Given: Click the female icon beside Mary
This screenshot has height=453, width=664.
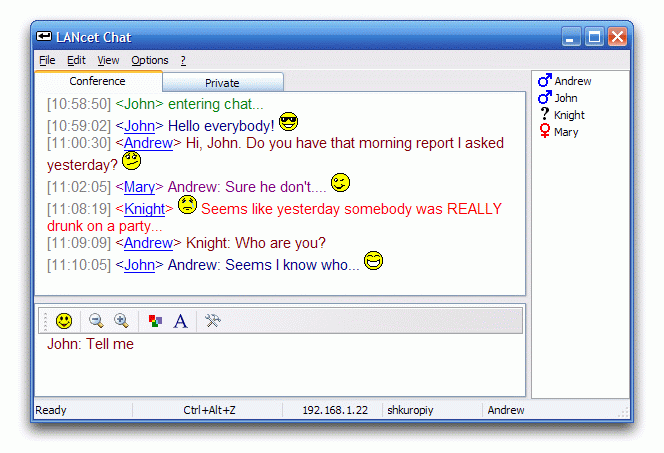Looking at the screenshot, I should (x=545, y=132).
